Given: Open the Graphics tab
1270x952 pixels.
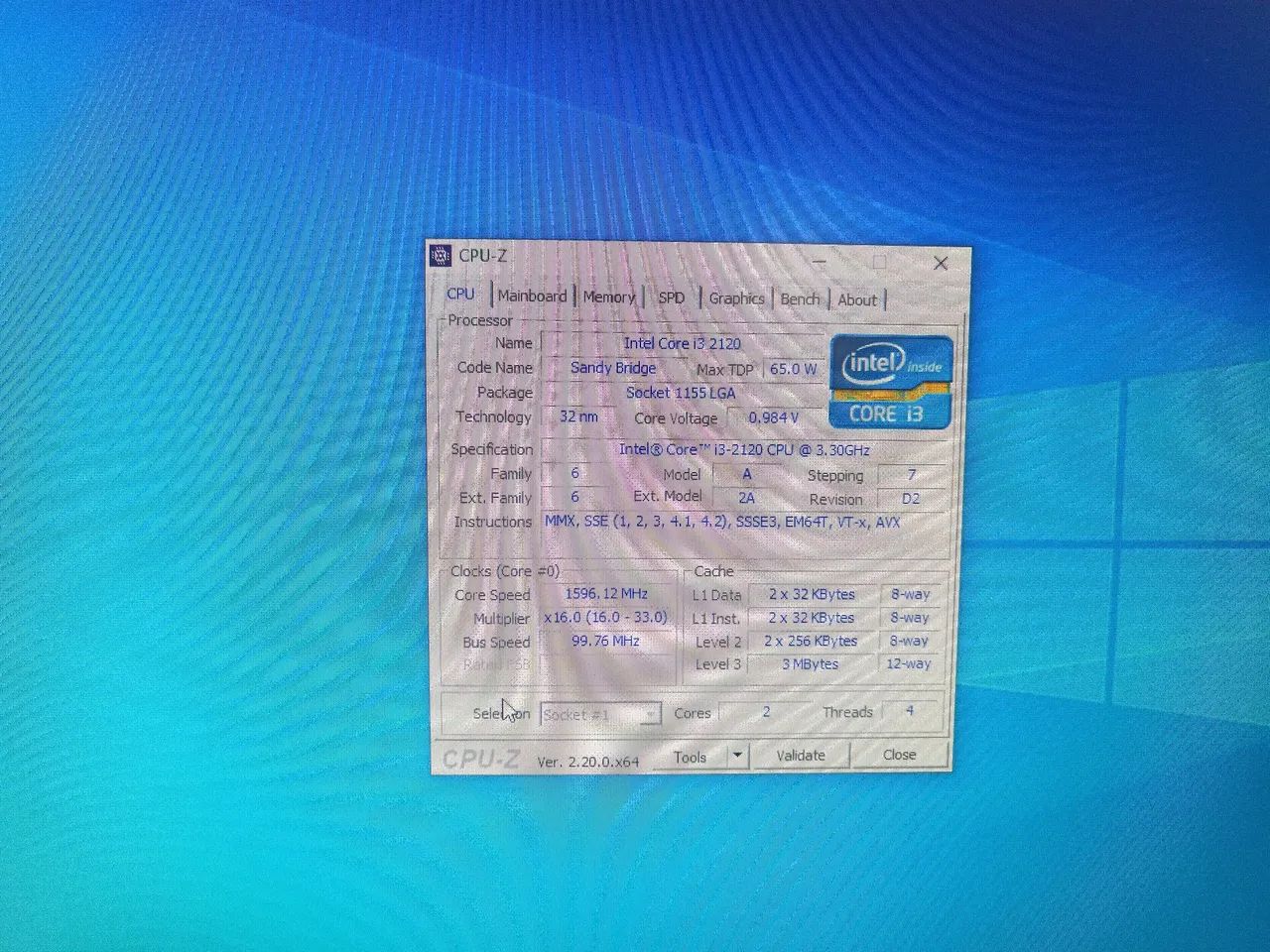Looking at the screenshot, I should 736,298.
